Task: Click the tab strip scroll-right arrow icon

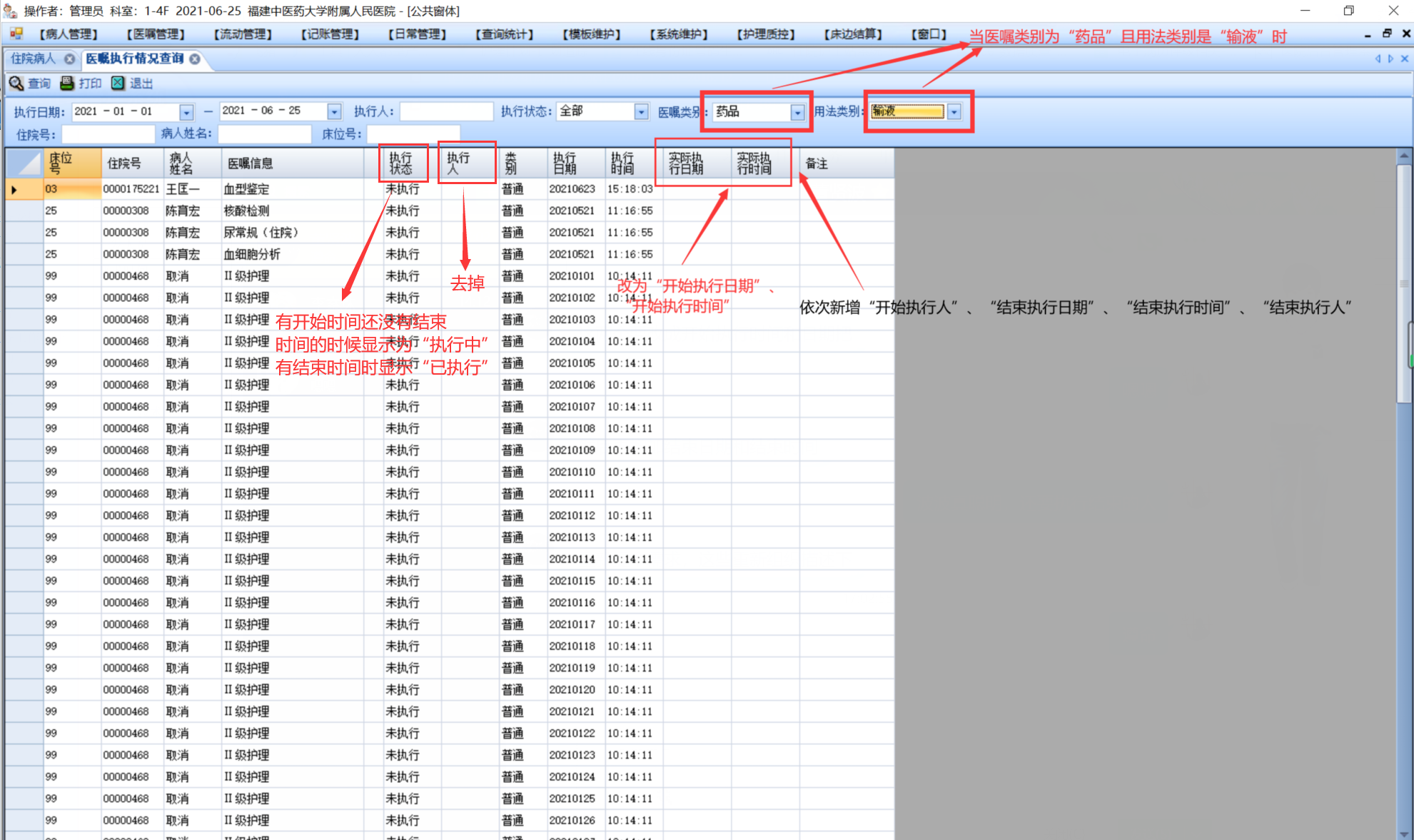Action: [1390, 59]
